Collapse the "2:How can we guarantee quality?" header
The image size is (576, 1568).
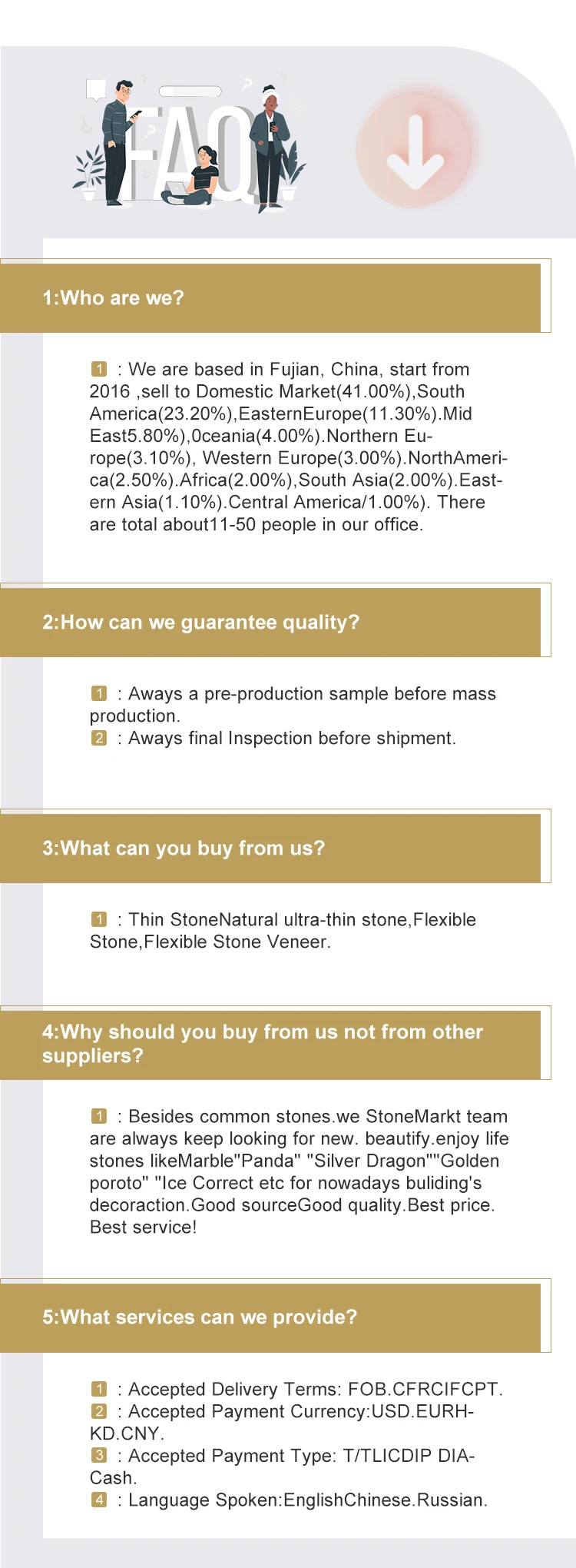pyautogui.click(x=270, y=623)
